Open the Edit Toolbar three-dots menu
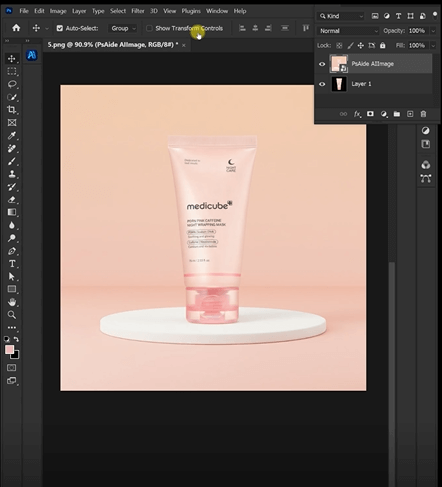This screenshot has width=442, height=487. pos(12,327)
